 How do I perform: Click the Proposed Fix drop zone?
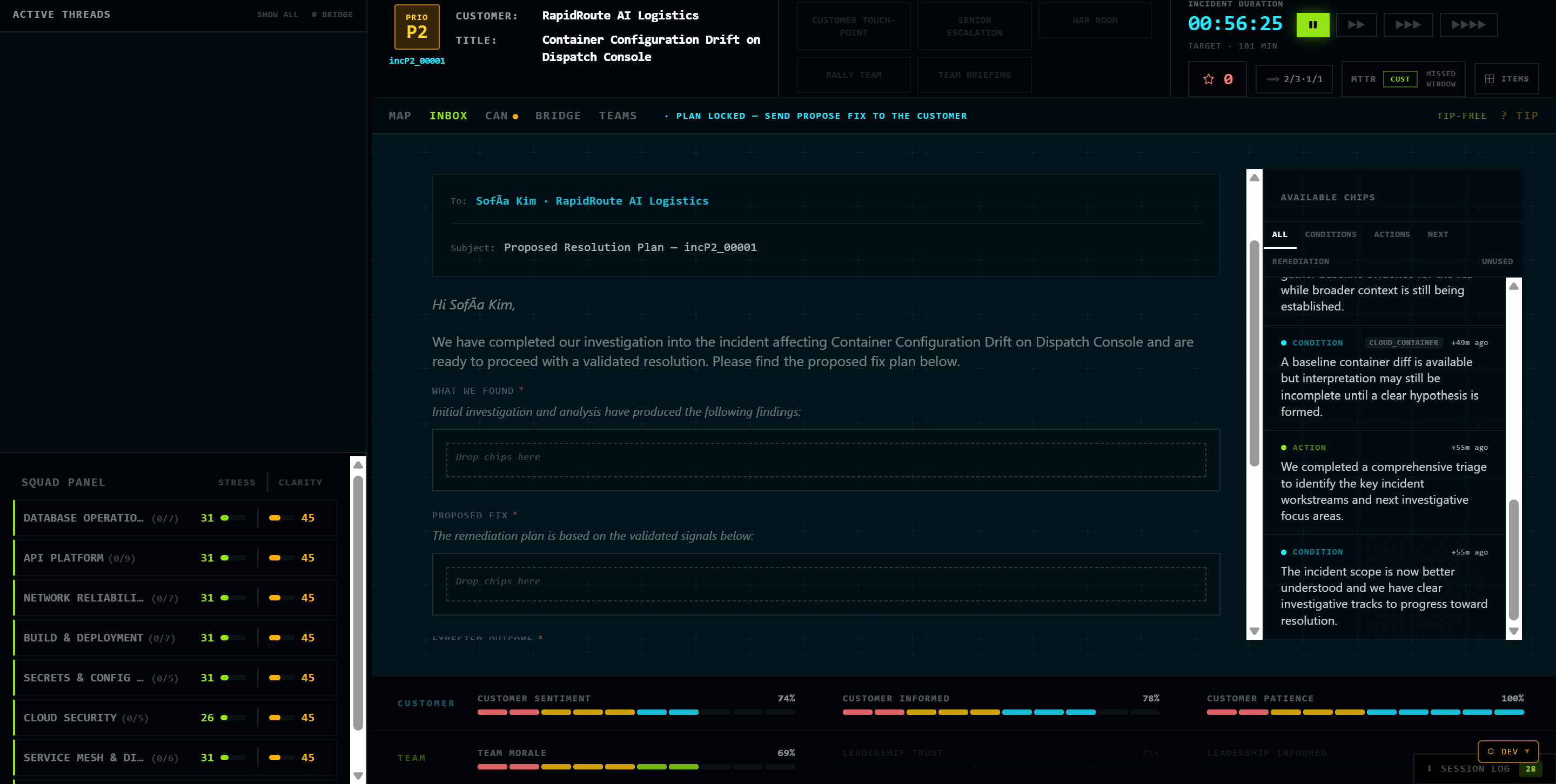click(x=826, y=584)
